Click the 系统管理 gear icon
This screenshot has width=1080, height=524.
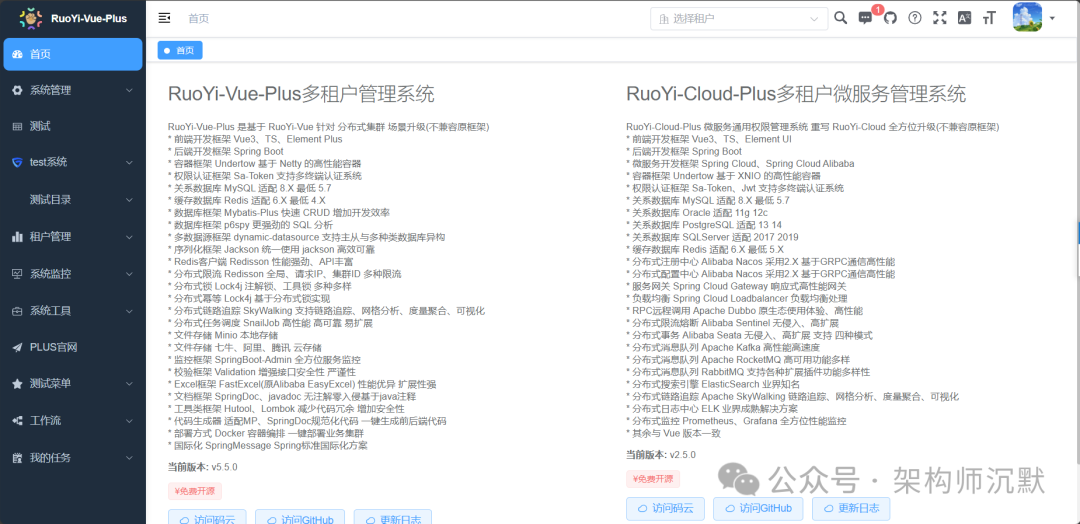coord(17,90)
